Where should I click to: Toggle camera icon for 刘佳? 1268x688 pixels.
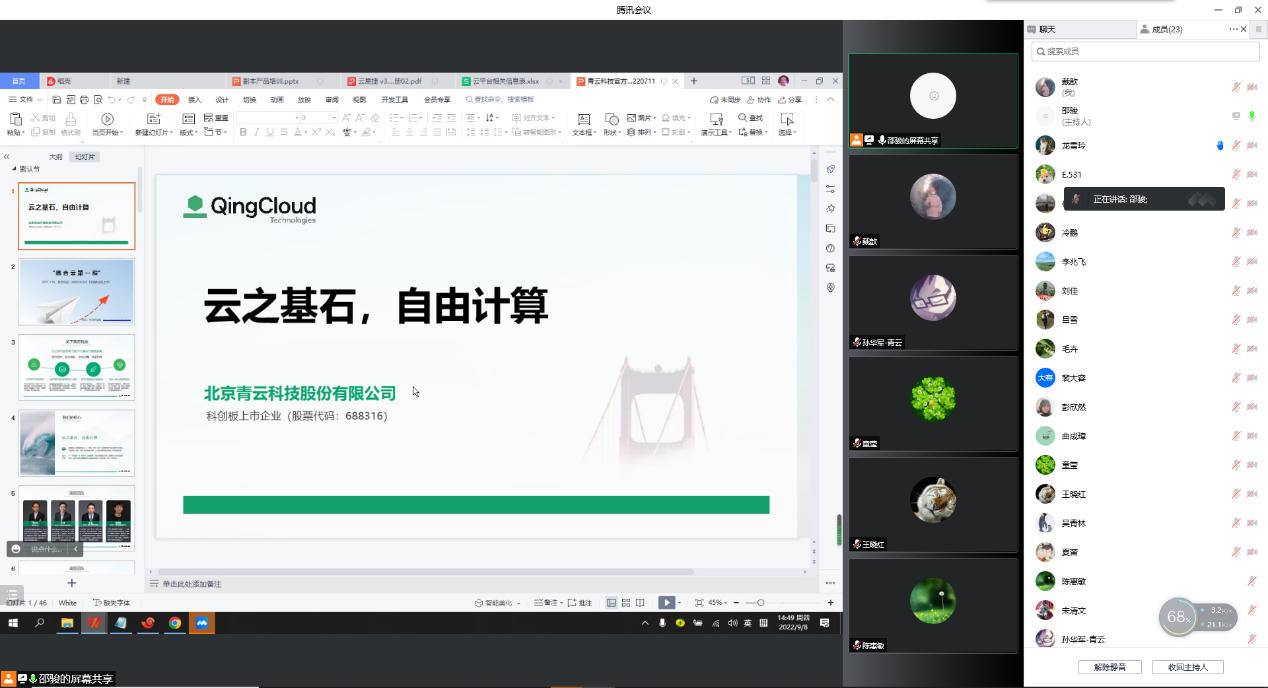click(1252, 291)
